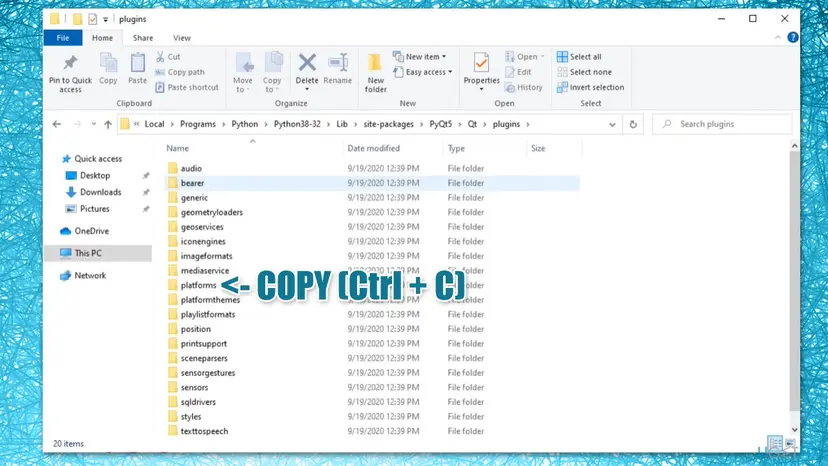828x466 pixels.
Task: Click the properties quick access toolbar icon
Action: [92, 19]
